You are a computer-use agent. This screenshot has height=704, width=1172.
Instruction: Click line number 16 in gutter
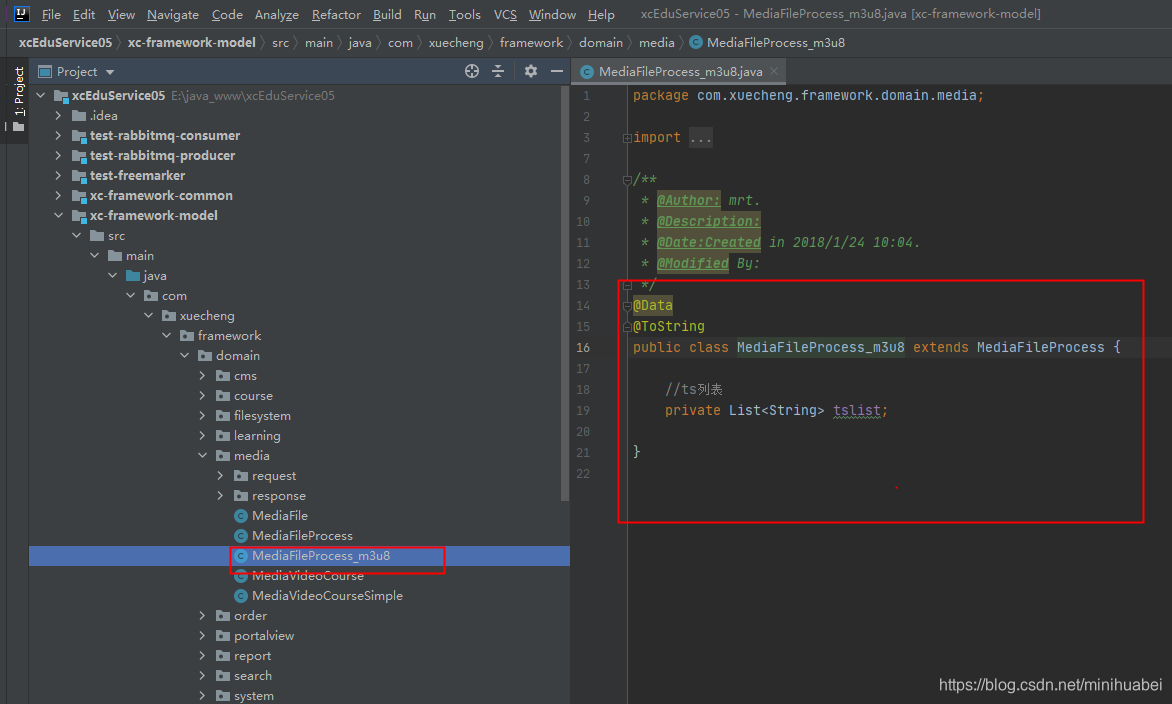[583, 348]
